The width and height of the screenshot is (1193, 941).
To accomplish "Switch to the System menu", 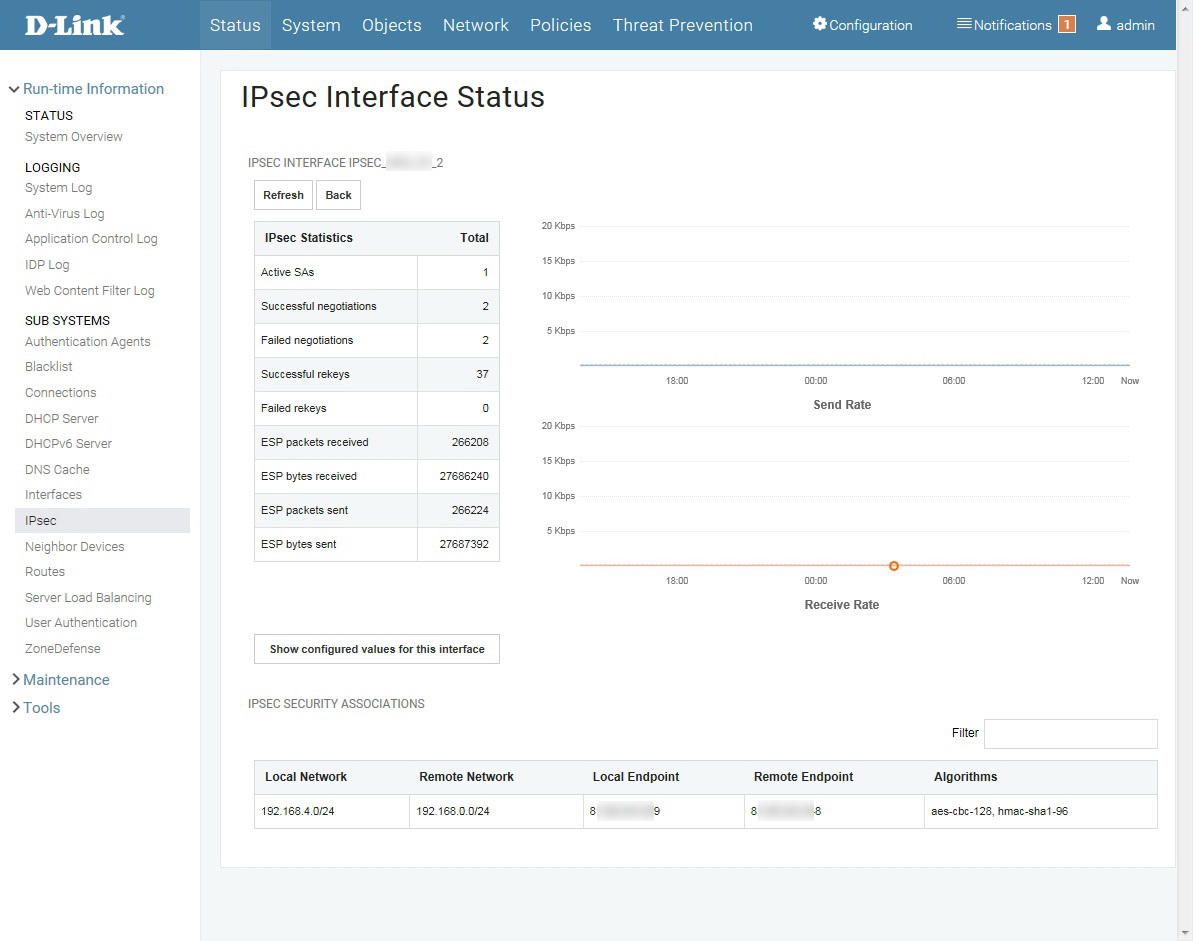I will [311, 25].
